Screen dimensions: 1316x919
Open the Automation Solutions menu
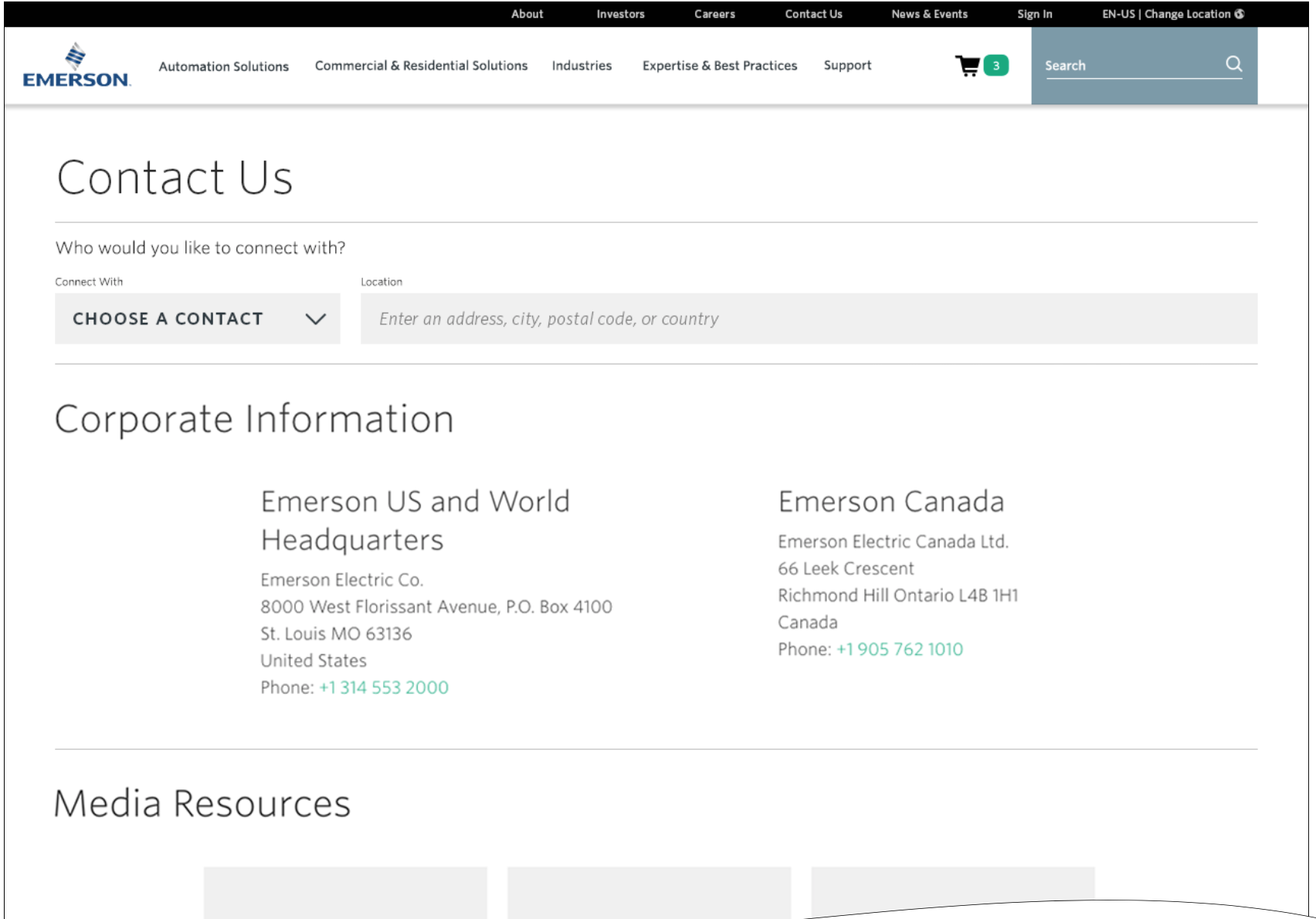223,66
